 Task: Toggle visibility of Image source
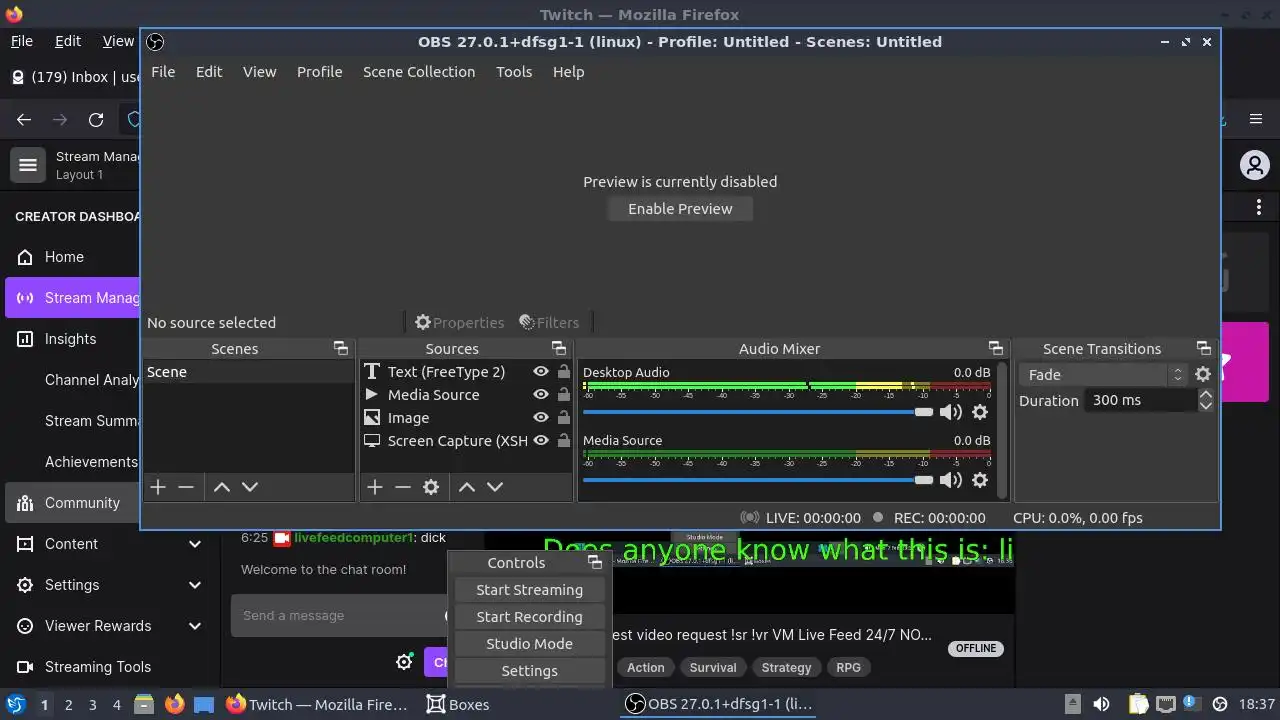point(541,418)
